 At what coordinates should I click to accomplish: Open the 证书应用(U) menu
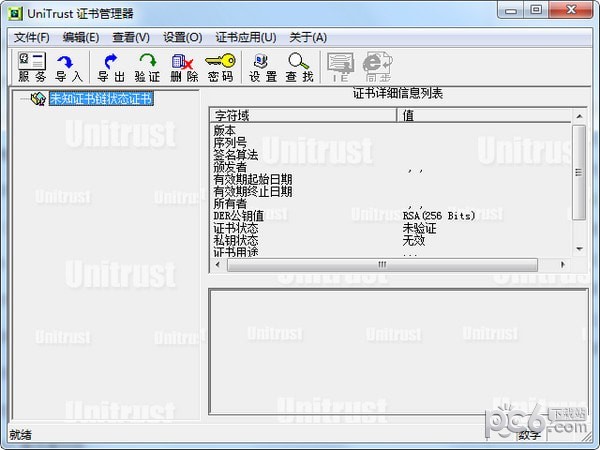244,37
